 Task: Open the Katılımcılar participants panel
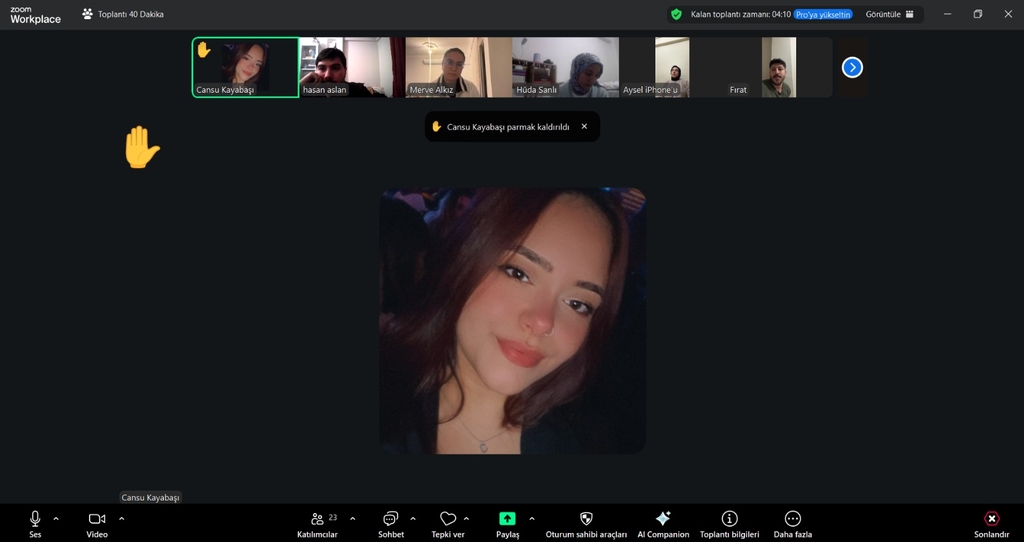coord(318,519)
